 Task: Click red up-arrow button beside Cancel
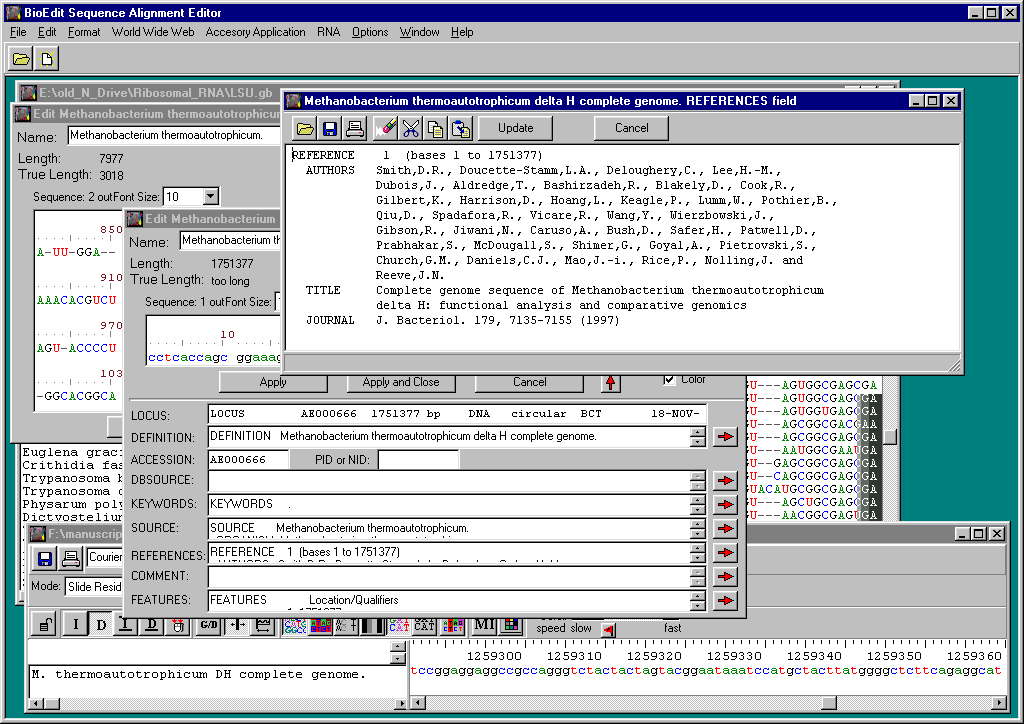[610, 383]
